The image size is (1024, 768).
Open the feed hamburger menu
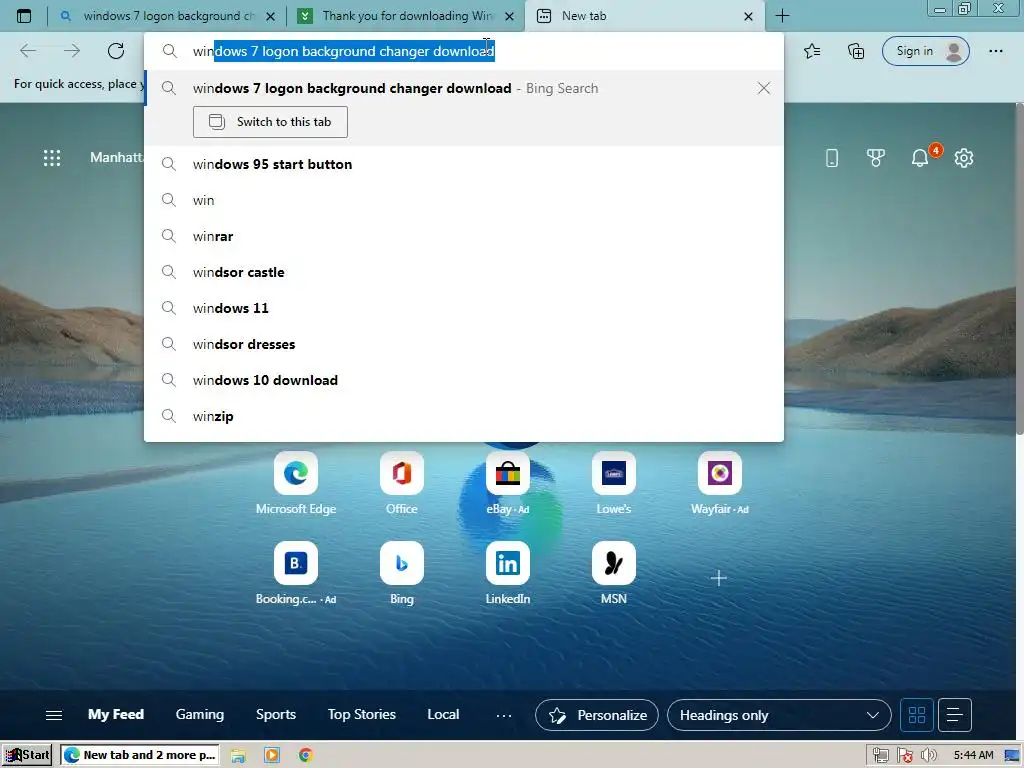[x=54, y=716]
